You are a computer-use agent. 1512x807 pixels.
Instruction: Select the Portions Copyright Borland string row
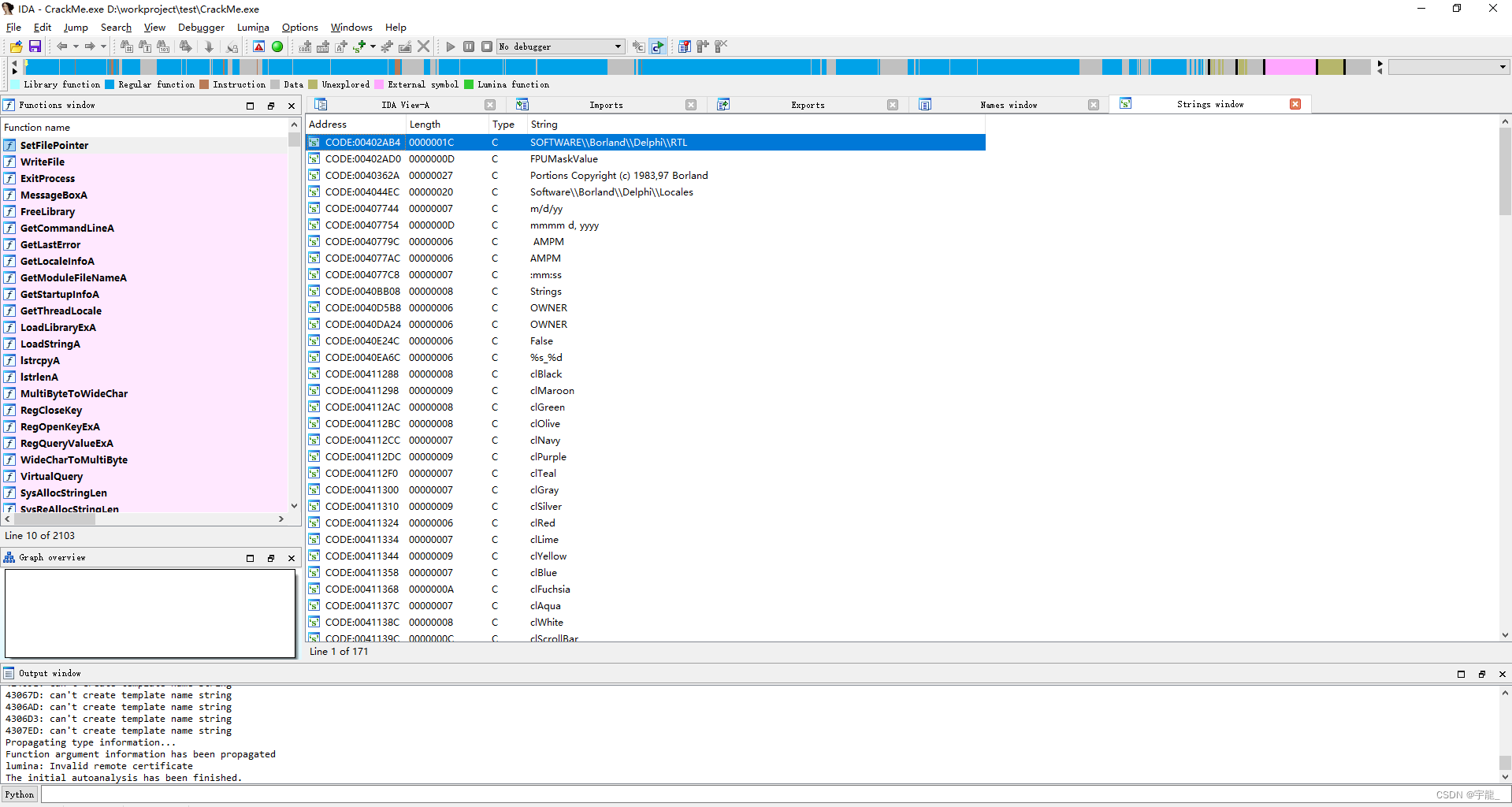tap(645, 176)
